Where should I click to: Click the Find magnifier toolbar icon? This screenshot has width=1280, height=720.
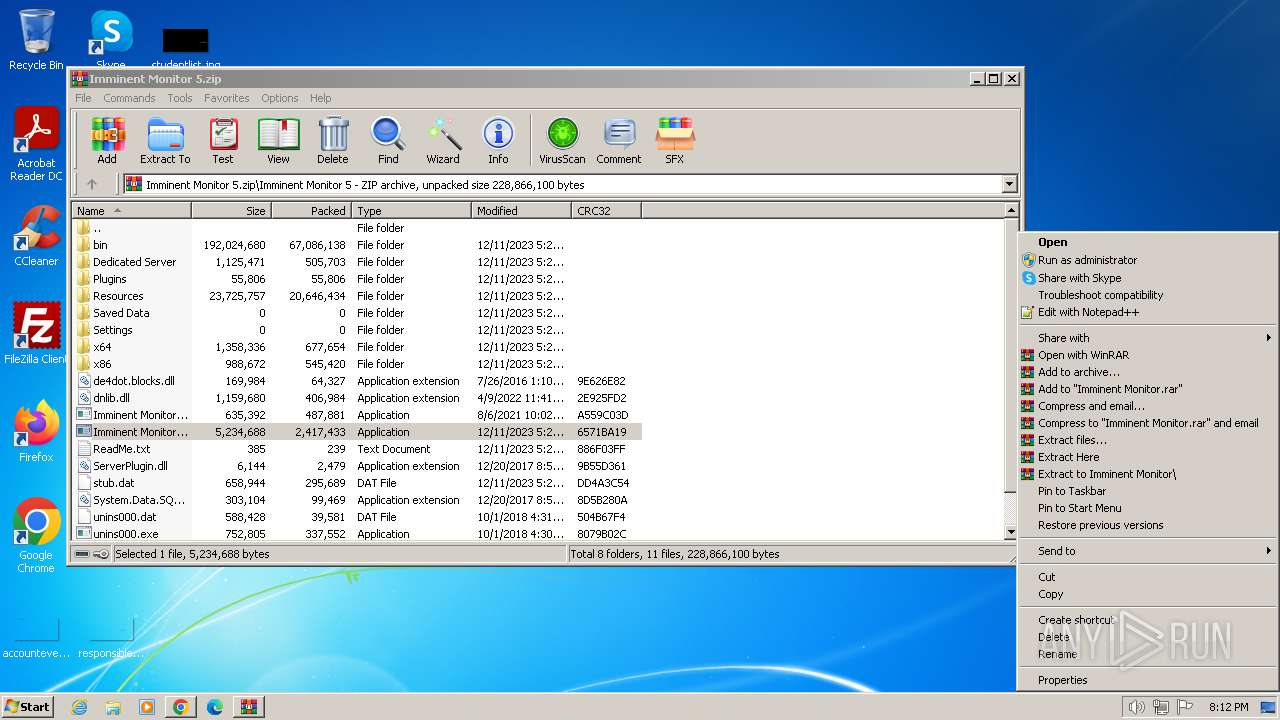click(388, 141)
